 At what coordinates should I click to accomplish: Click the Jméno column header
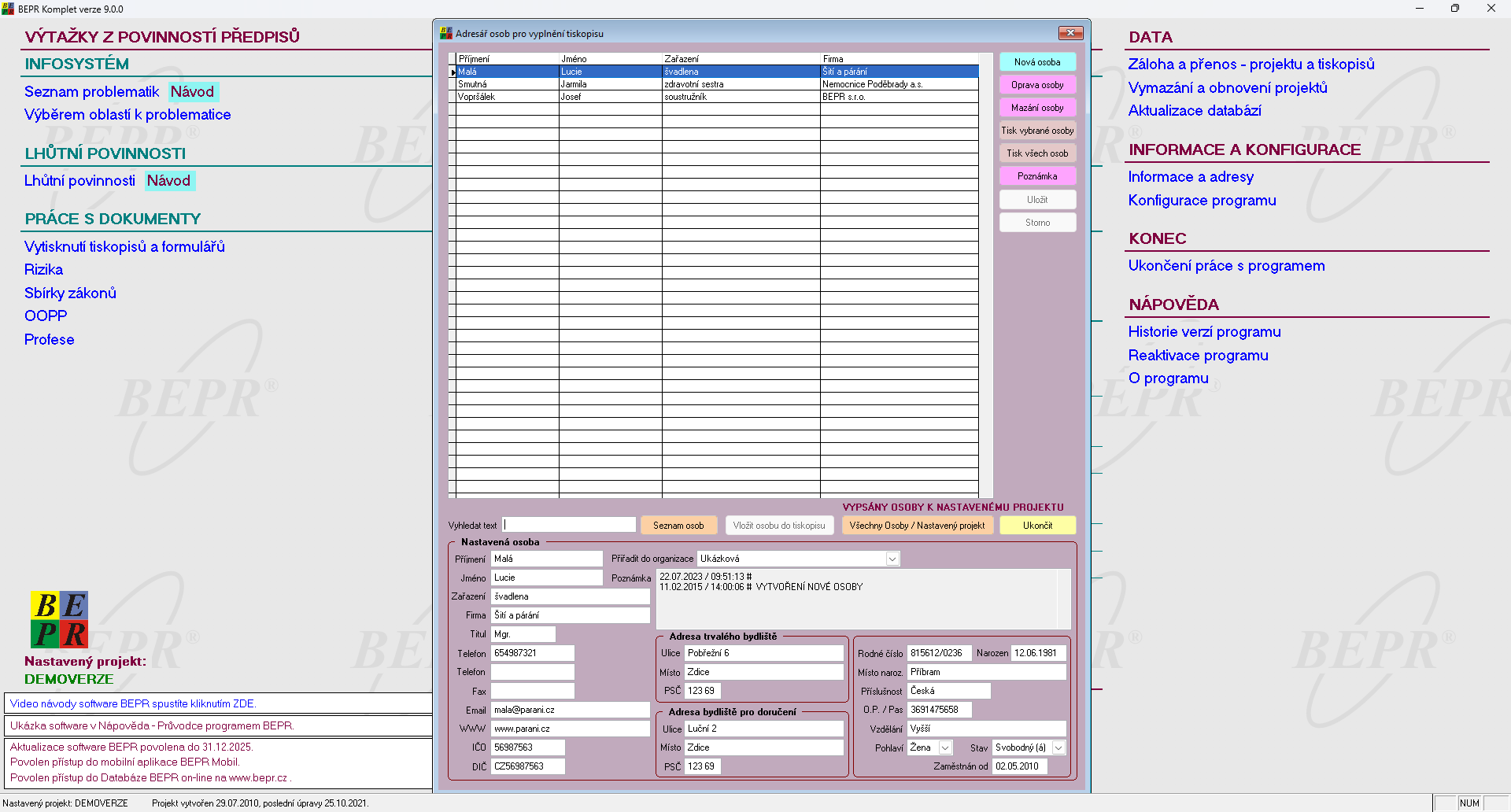(x=611, y=59)
